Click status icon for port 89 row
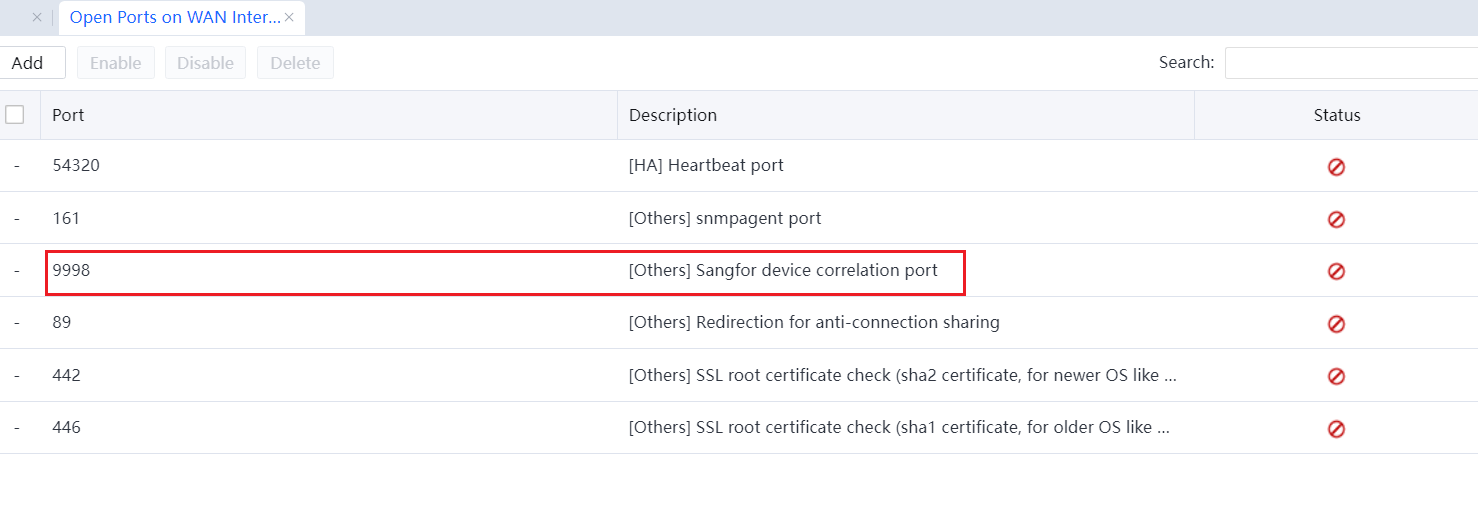Screen dimensions: 1478x510 pos(1336,324)
